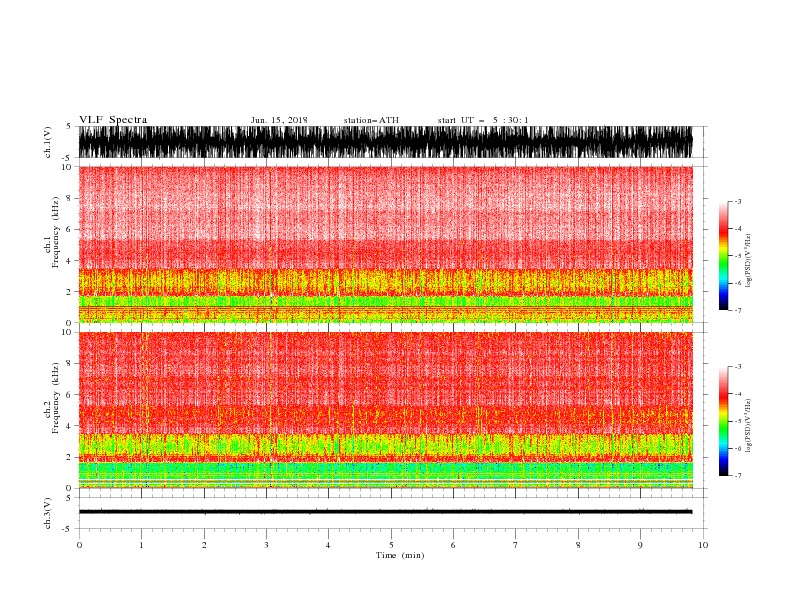This screenshot has width=792, height=612.
Task: Click the "-7" tick on ch.1 color bar
Action: tap(738, 311)
